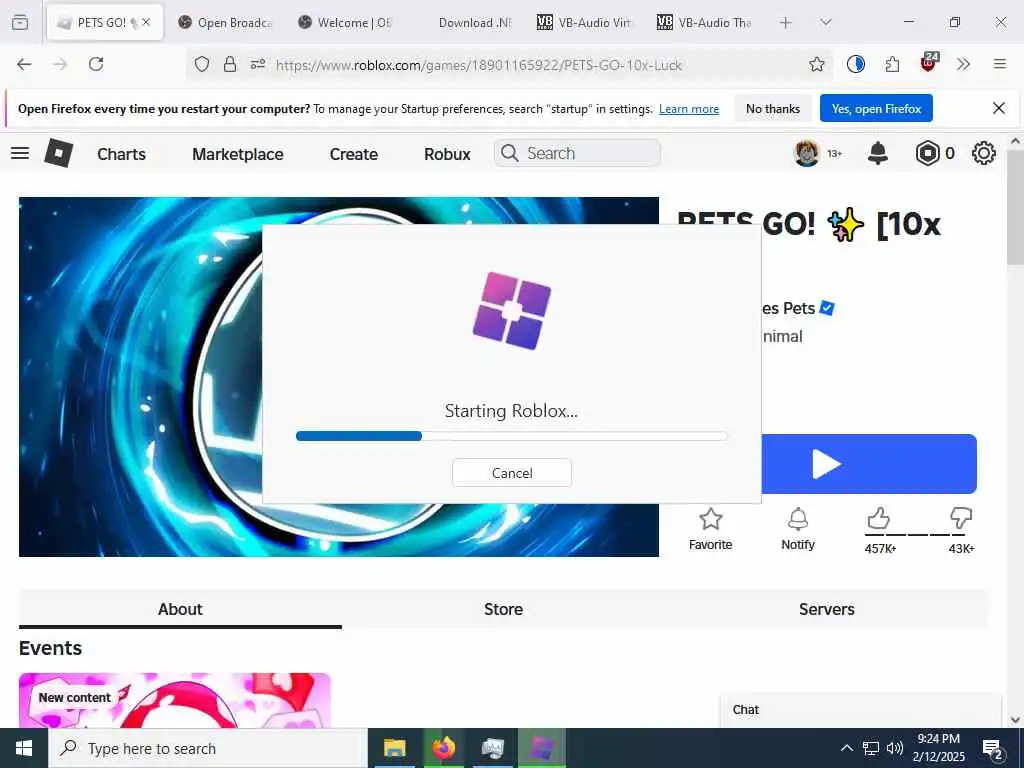
Task: Open the uBlock shield icon with badge
Action: pos(928,63)
